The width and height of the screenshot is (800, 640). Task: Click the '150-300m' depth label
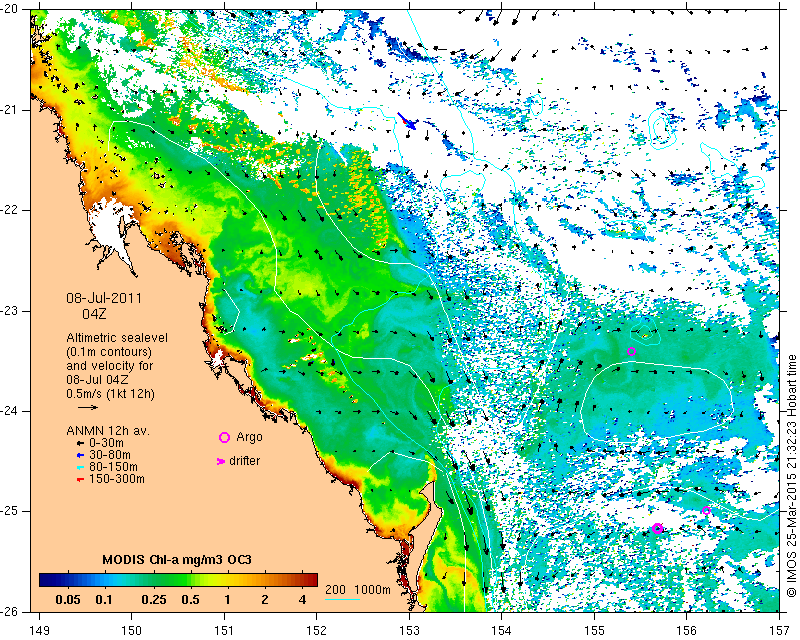(117, 479)
